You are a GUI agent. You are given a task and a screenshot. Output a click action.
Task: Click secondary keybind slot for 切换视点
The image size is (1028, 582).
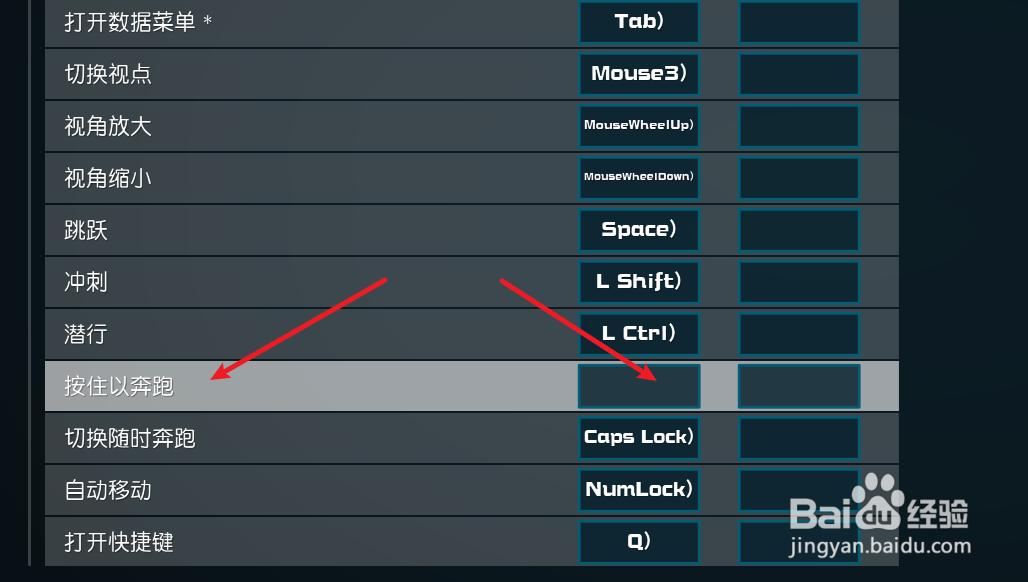click(x=799, y=73)
